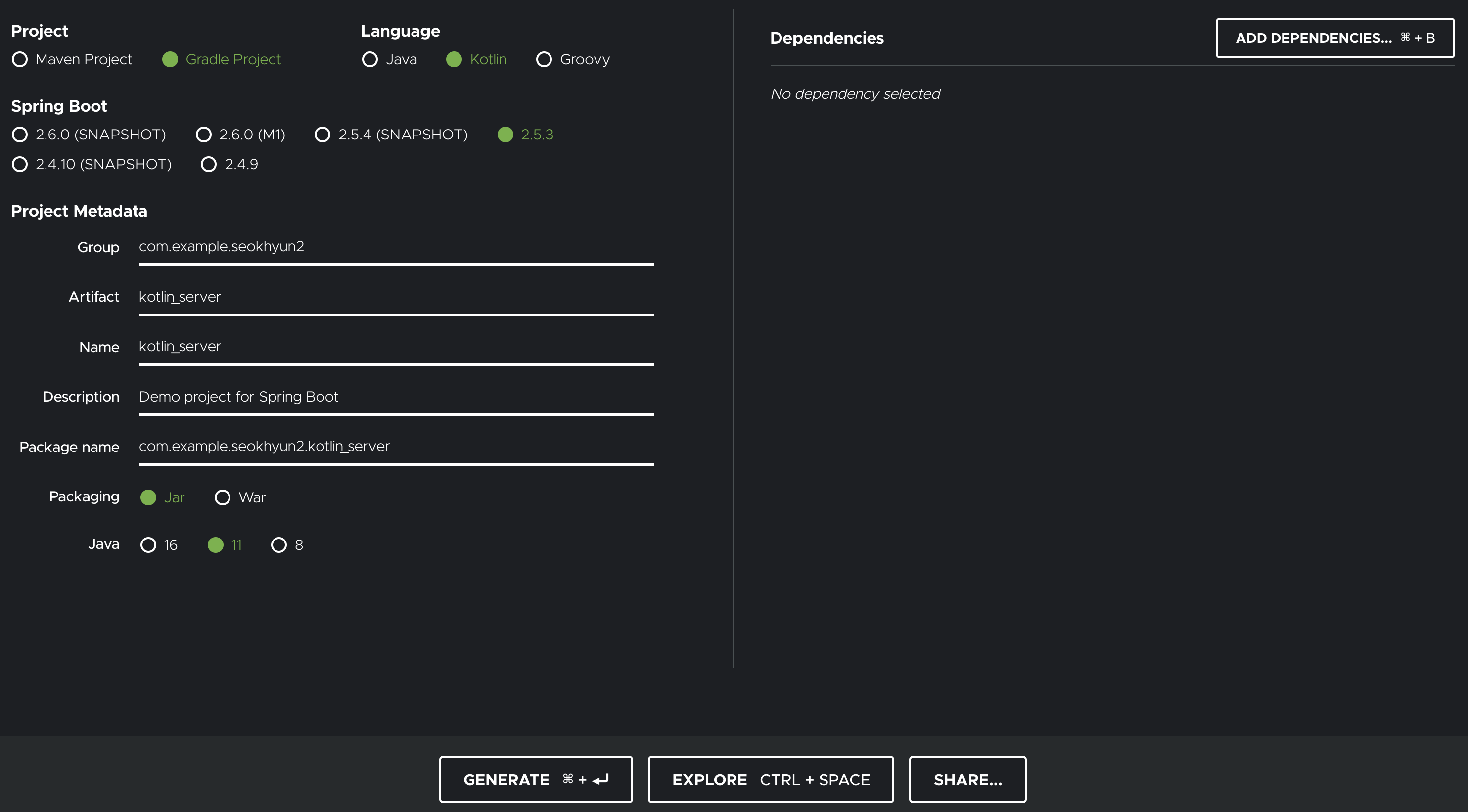Select Java version 16
This screenshot has height=812, width=1468.
[x=148, y=545]
